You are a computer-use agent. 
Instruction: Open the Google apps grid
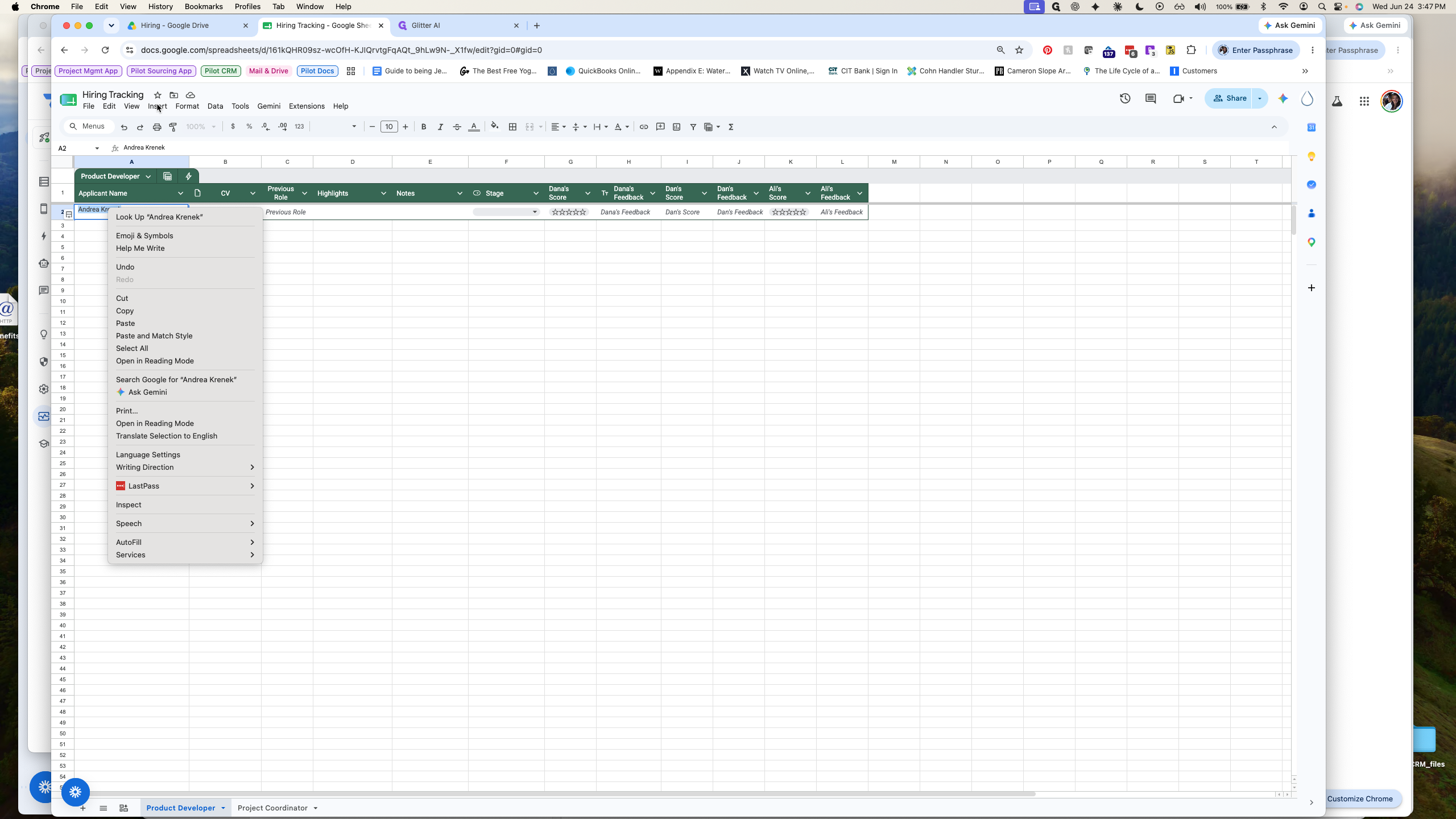1364,101
